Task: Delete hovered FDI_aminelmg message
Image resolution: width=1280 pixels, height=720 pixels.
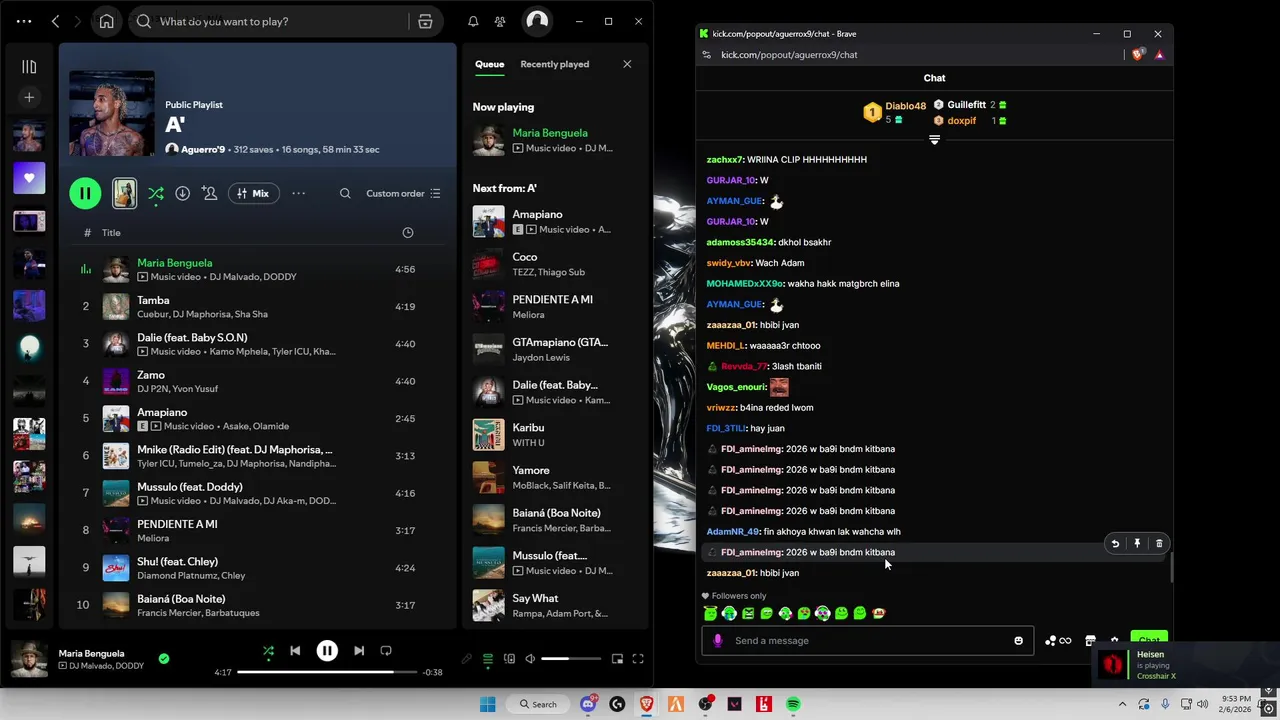Action: 1159,543
